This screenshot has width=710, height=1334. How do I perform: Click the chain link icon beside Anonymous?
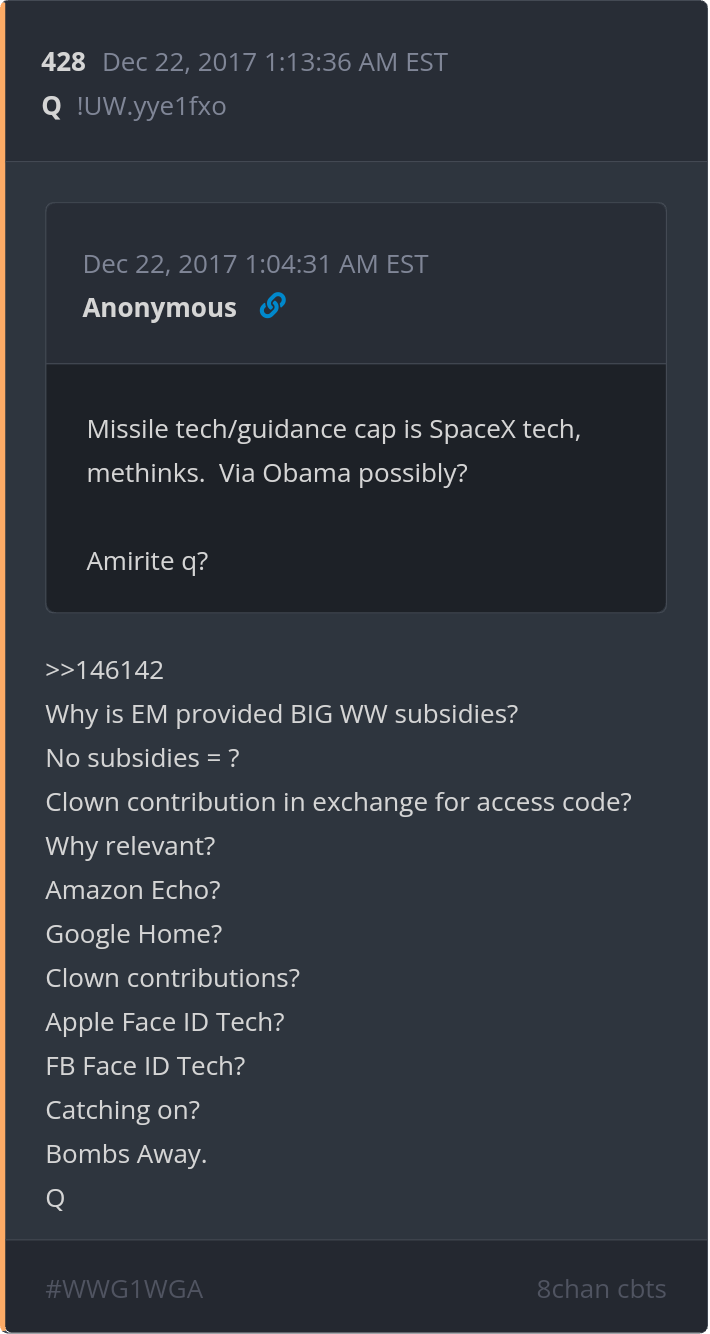coord(272,307)
